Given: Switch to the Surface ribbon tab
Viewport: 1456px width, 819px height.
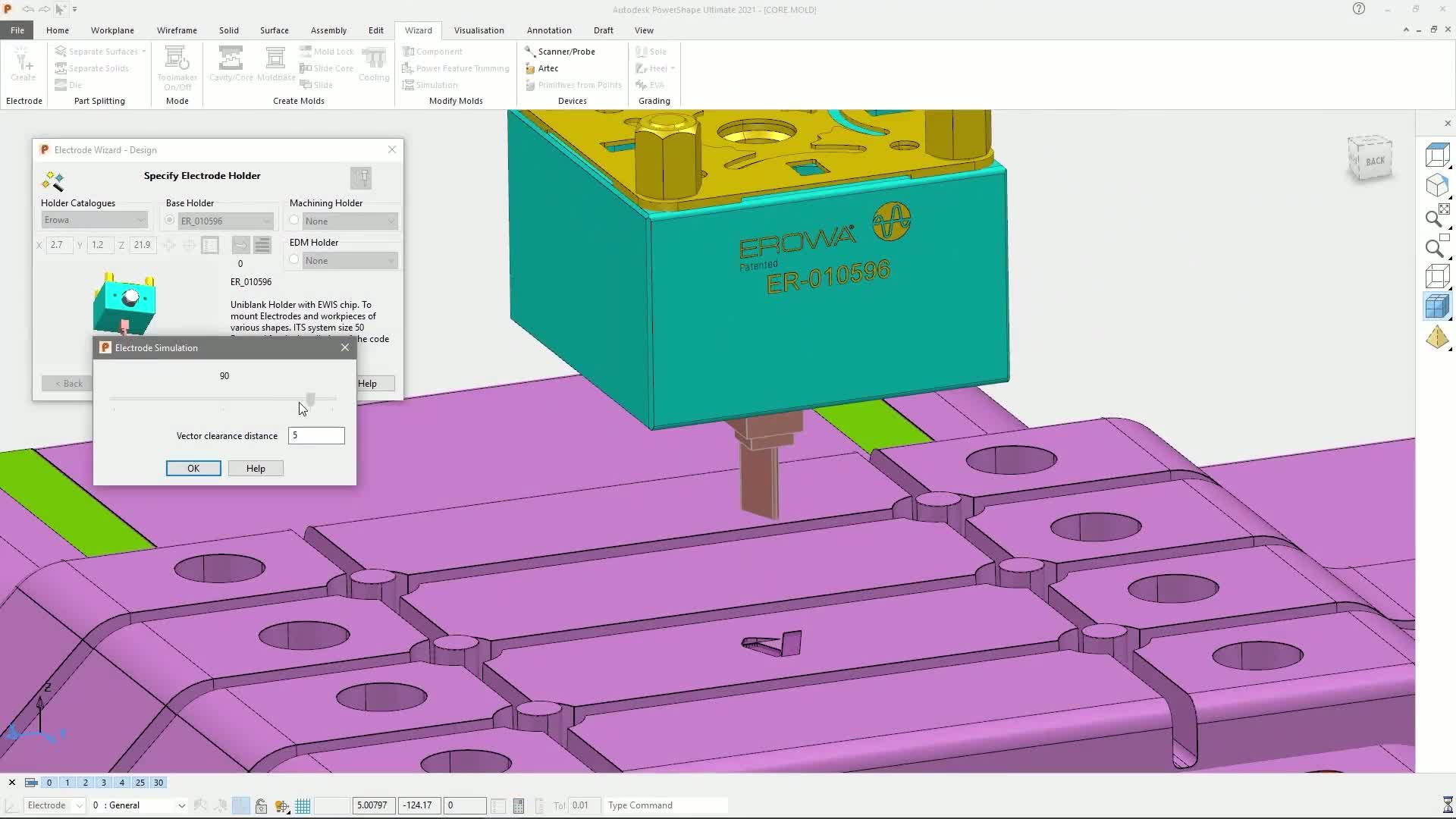Looking at the screenshot, I should tap(274, 30).
